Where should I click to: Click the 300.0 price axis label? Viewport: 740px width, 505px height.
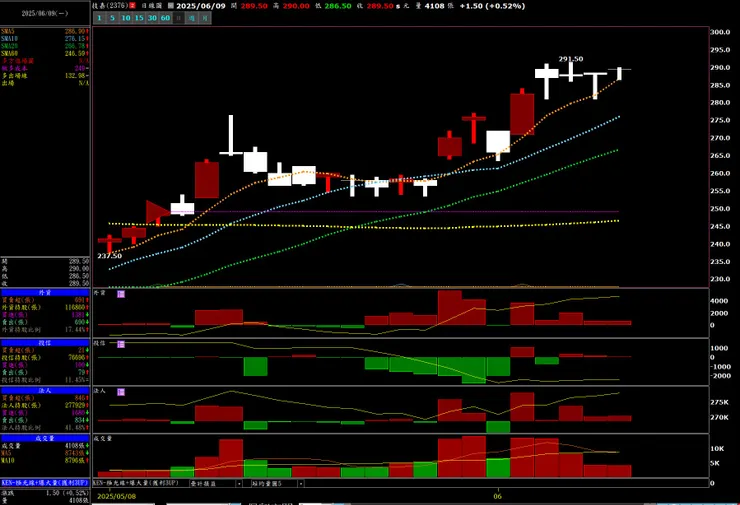720,32
